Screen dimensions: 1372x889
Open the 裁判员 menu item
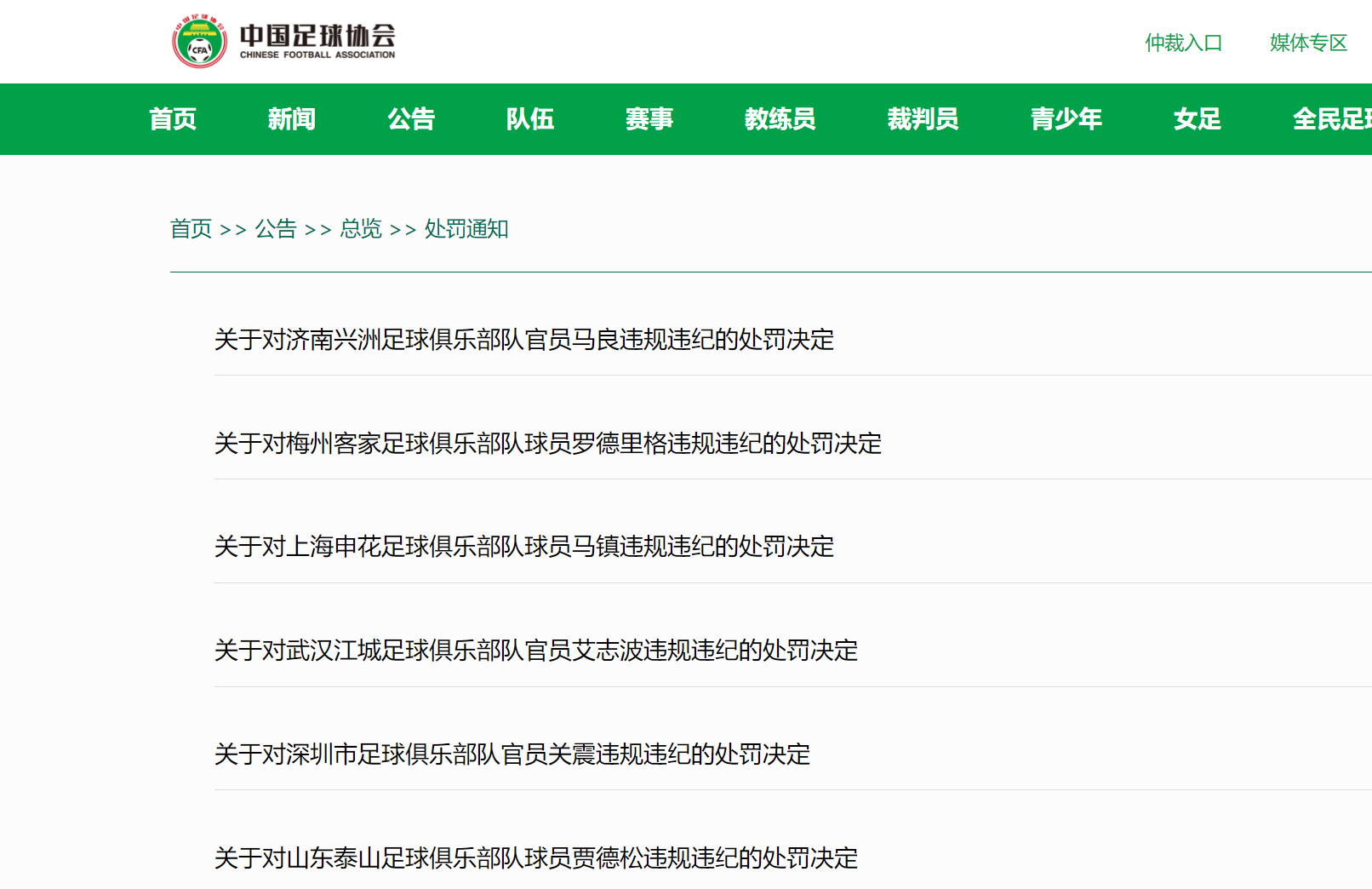tap(923, 119)
